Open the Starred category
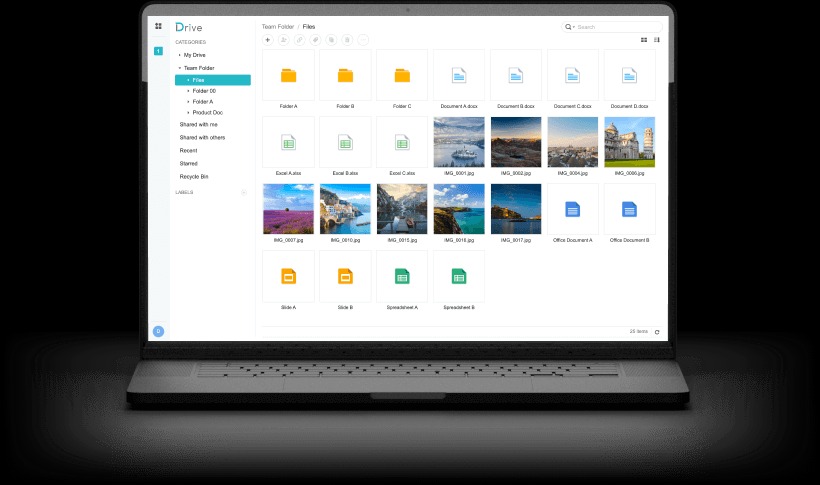The height and width of the screenshot is (485, 820). (x=188, y=164)
